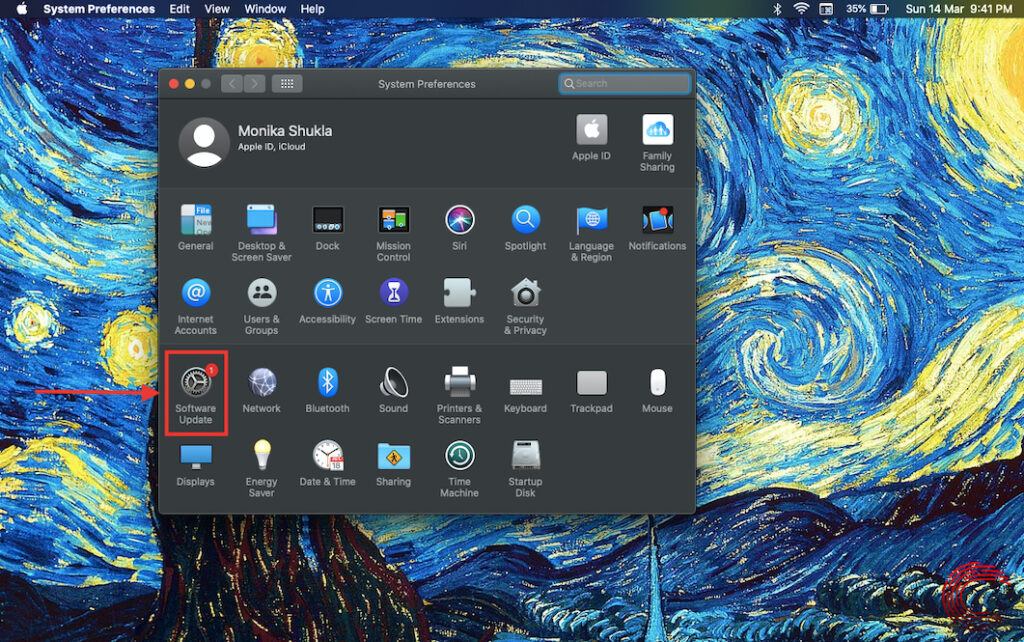Go back using the toolbar arrow
This screenshot has width=1024, height=642.
click(x=232, y=84)
